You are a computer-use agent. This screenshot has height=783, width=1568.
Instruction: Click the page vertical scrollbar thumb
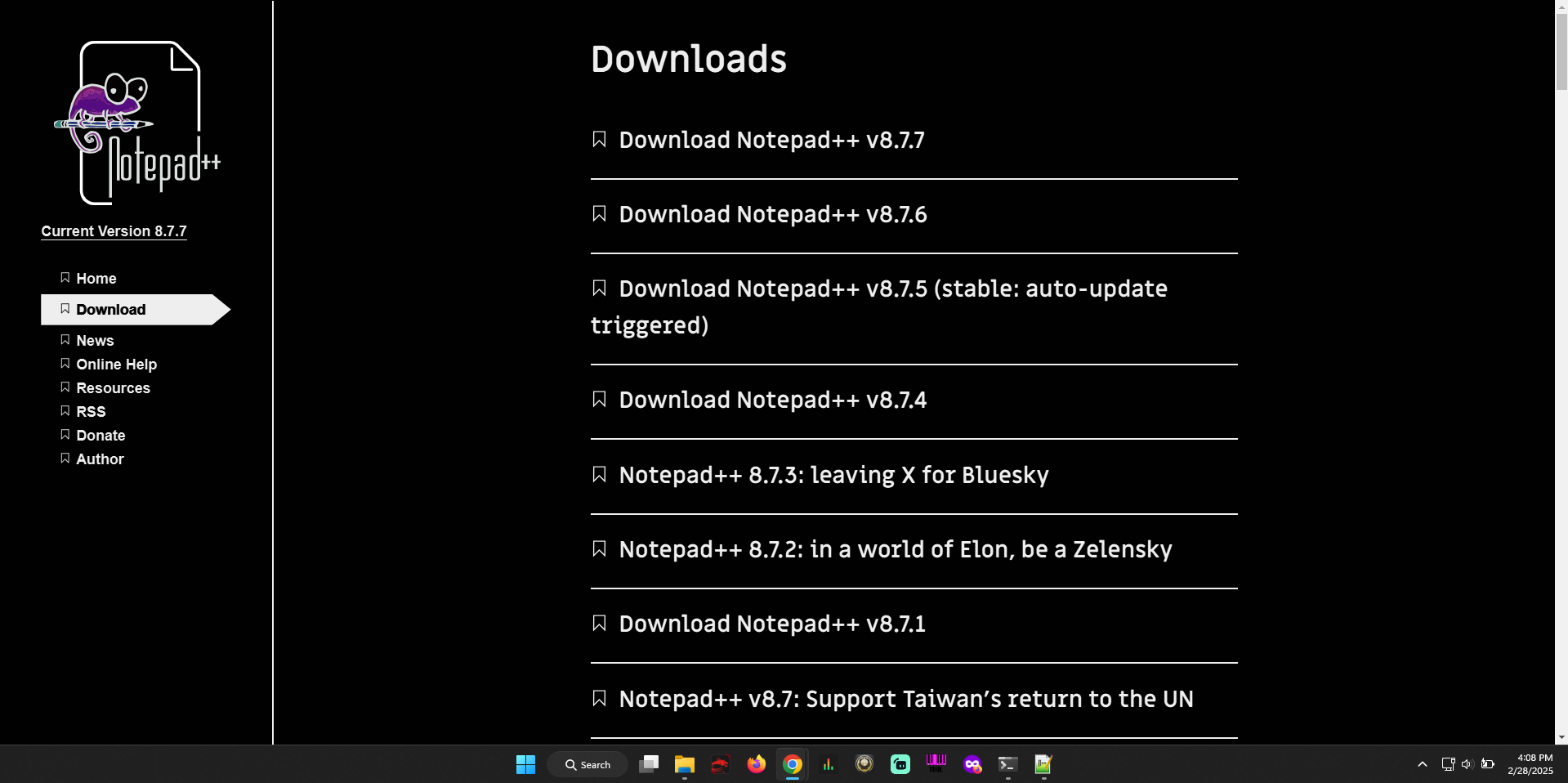point(1561,51)
